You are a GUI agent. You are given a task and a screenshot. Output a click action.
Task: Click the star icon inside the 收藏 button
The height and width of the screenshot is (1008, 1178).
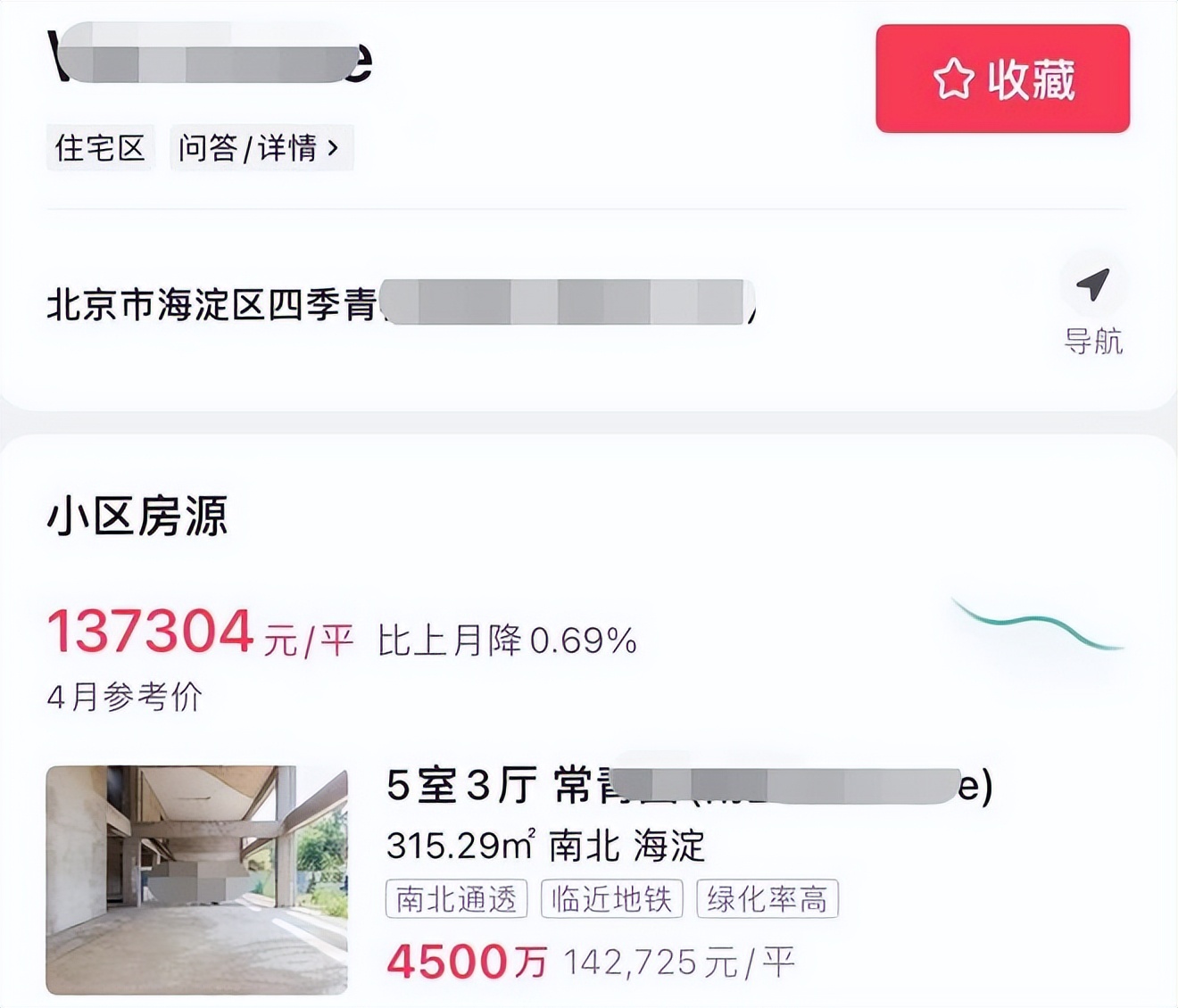[953, 78]
